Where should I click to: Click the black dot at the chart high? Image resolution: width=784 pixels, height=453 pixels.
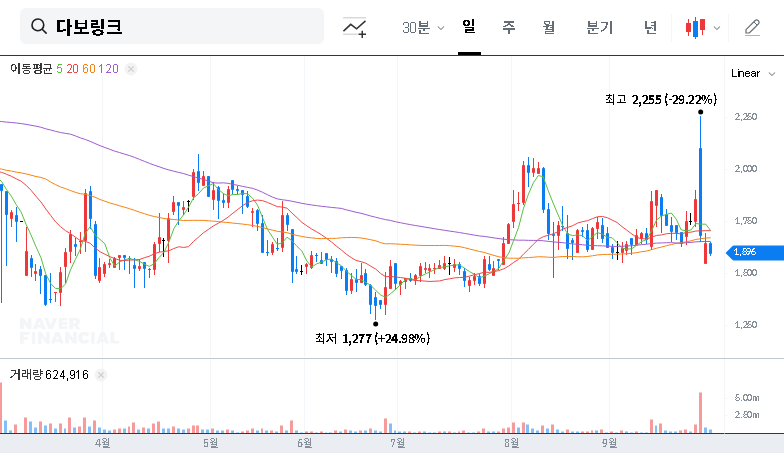pos(700,112)
